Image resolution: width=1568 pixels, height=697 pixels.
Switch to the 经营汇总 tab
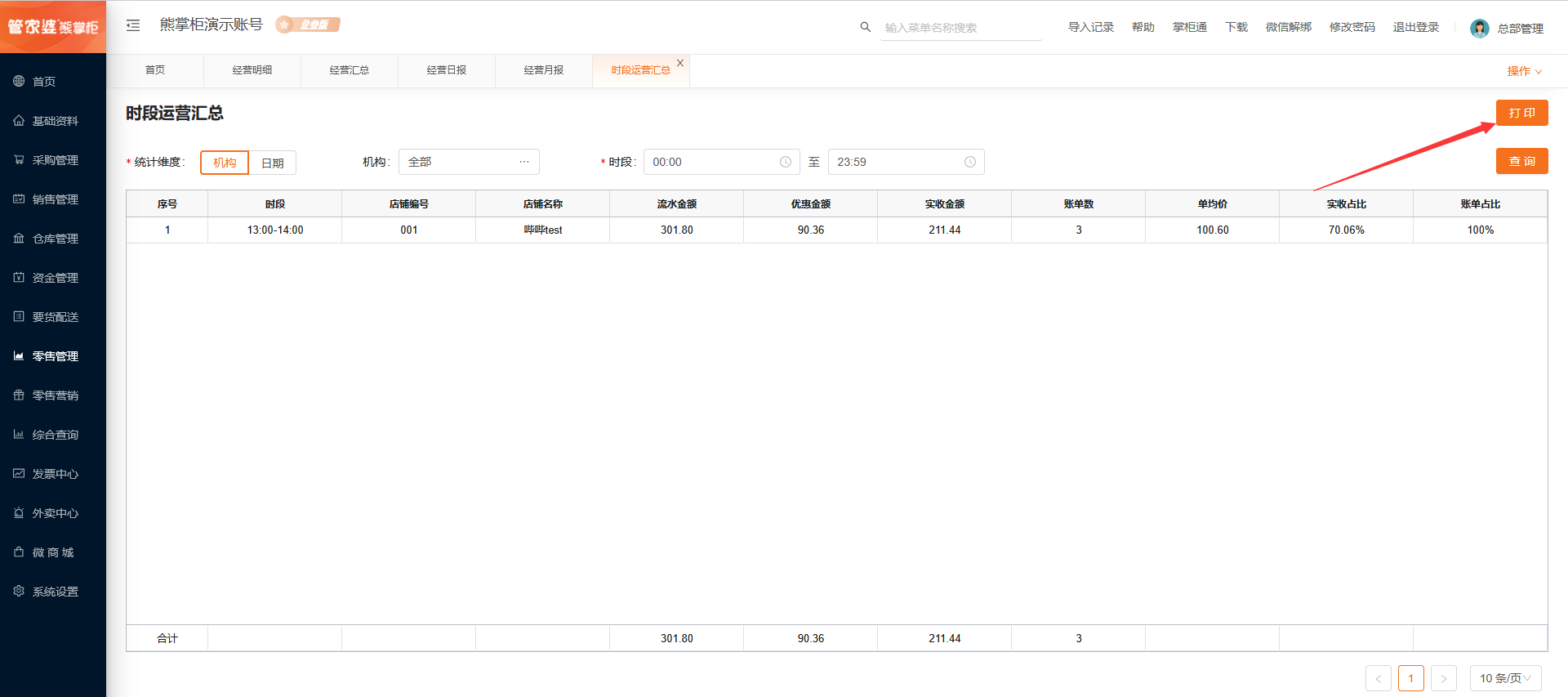(x=350, y=70)
